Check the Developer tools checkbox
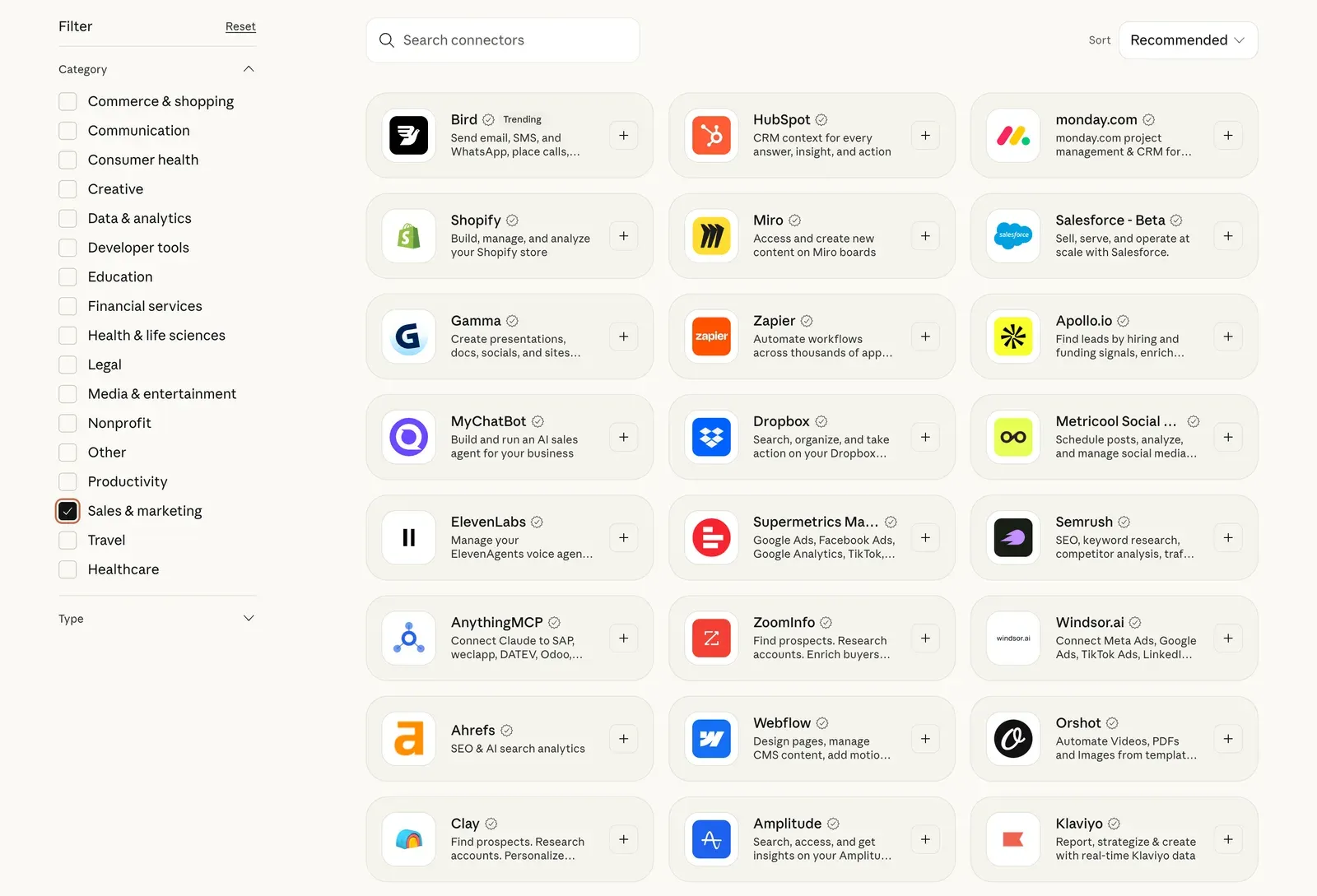The image size is (1317, 896). pos(67,248)
